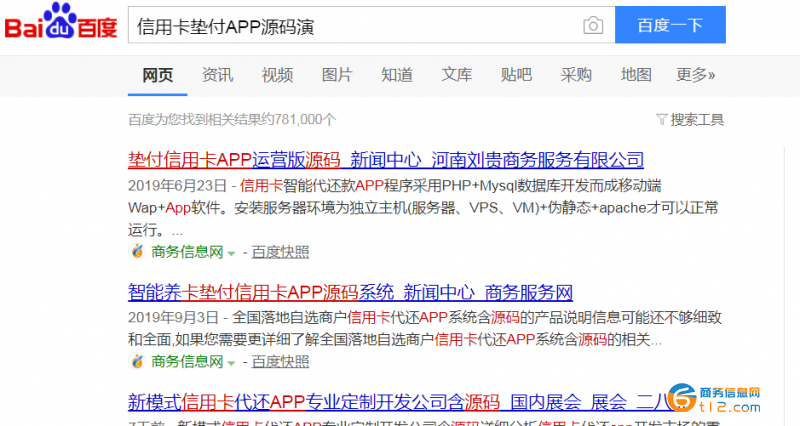The height and width of the screenshot is (426, 800).
Task: Click 商务信息网 source under first result
Action: (187, 252)
